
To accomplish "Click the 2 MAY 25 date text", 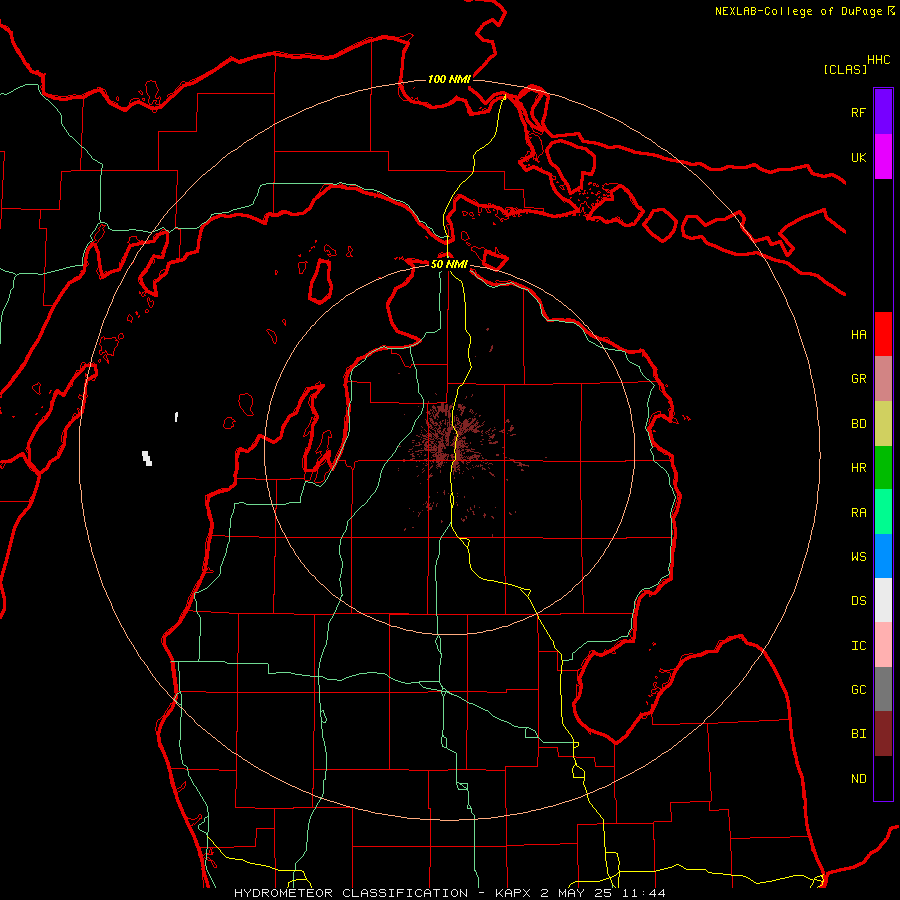I will pos(578,893).
